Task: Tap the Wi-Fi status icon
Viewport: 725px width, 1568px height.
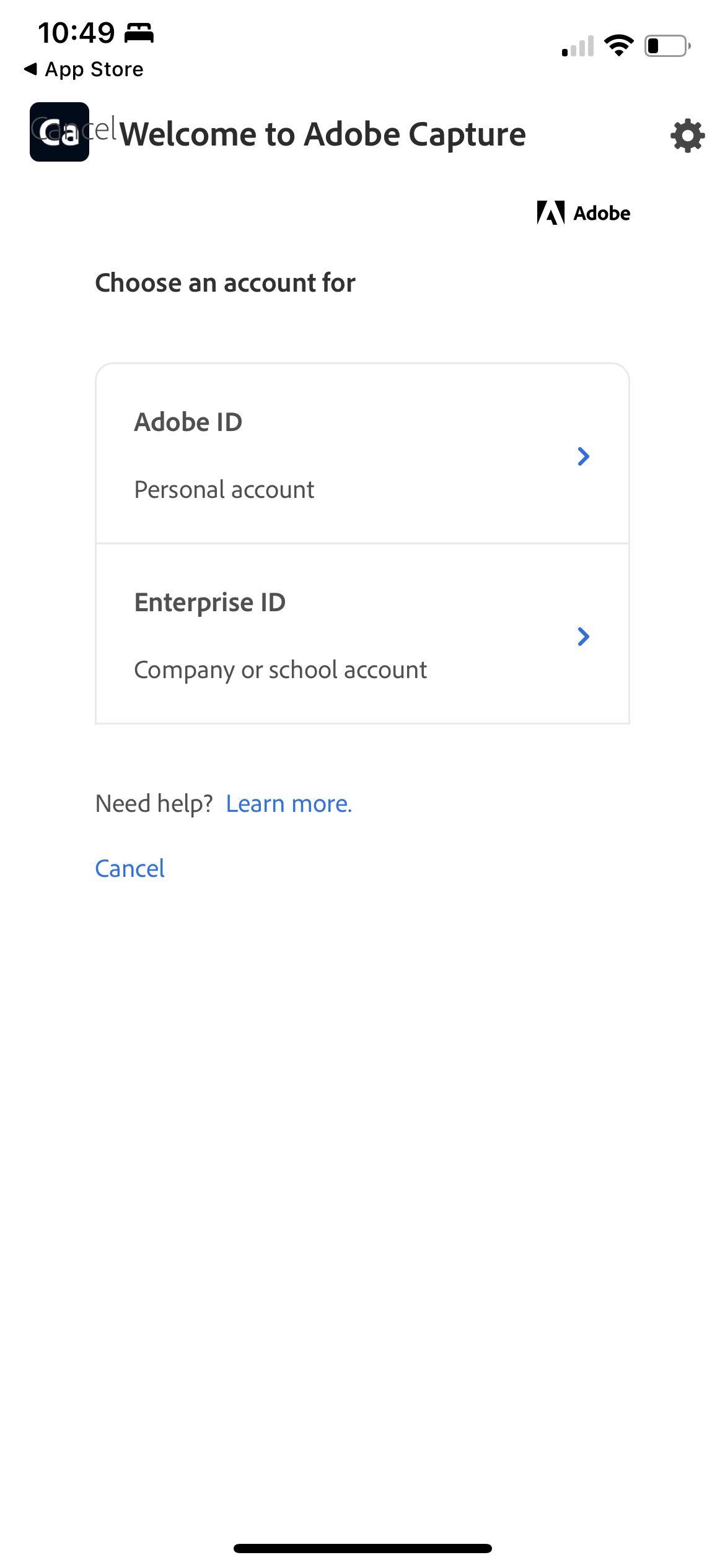Action: point(618,45)
